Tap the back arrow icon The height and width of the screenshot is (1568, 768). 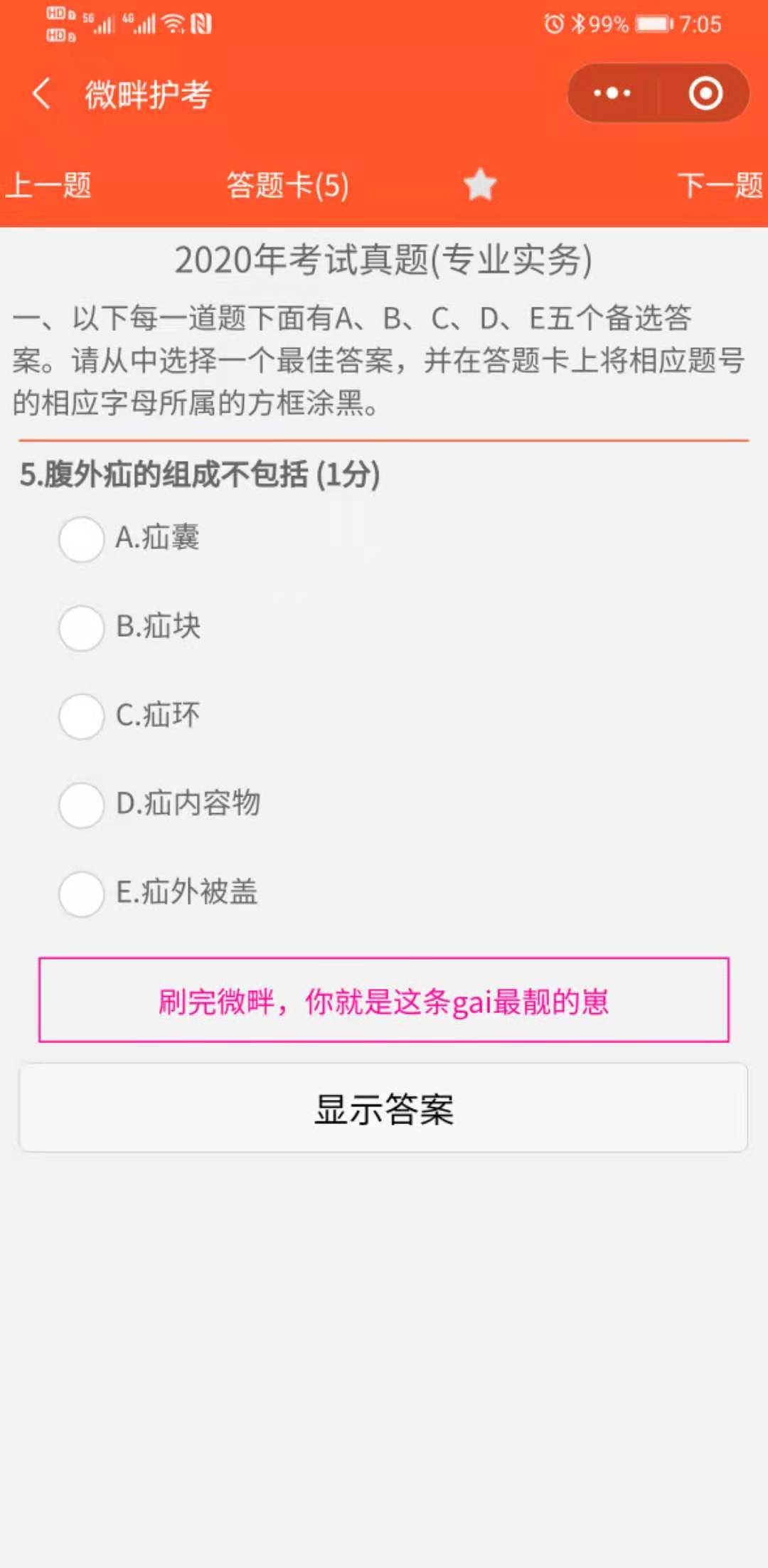click(x=42, y=94)
